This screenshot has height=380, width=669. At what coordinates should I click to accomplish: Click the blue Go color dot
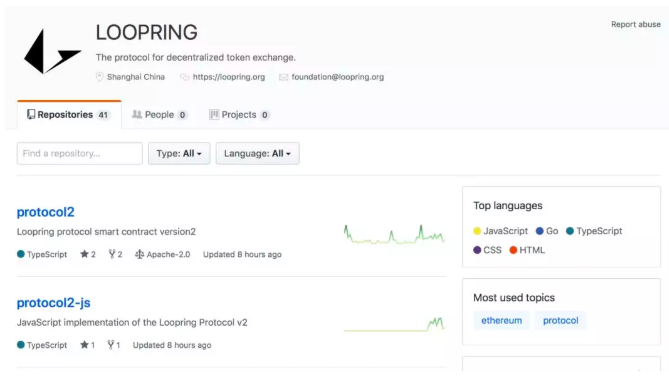coord(539,231)
